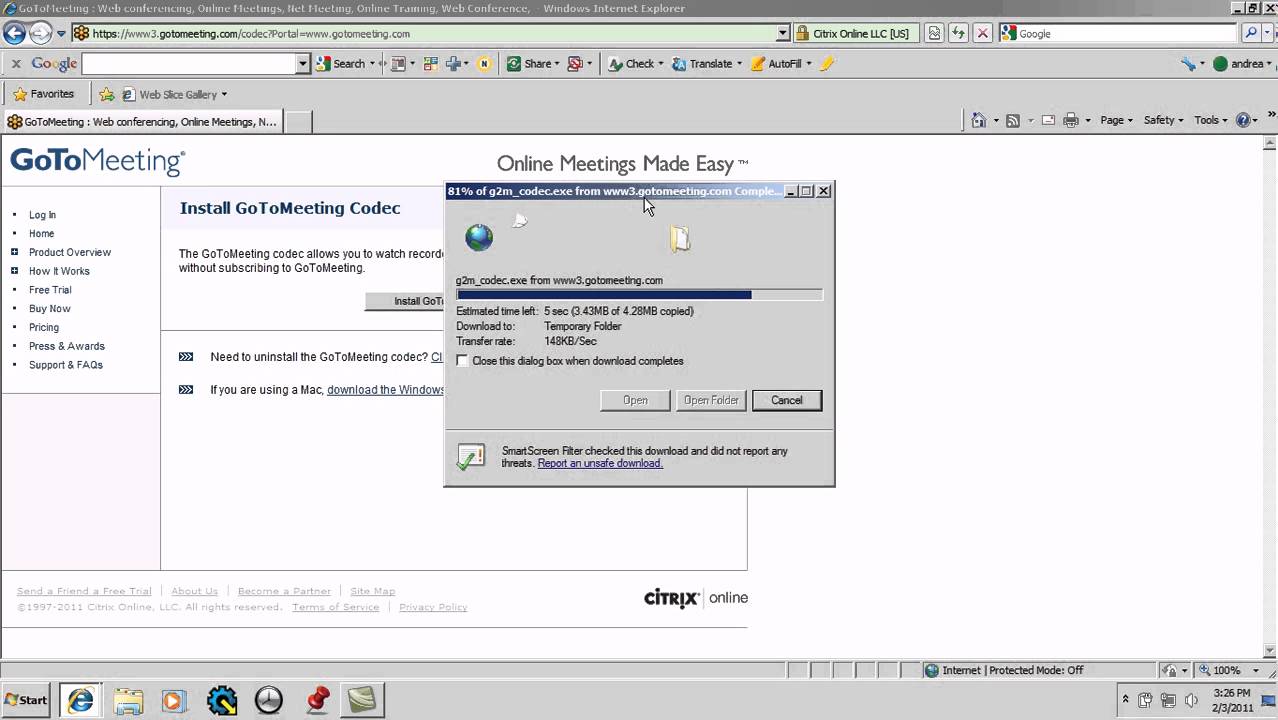Click the RSS feeds icon
Screen dimensions: 1278x720
pyautogui.click(x=1012, y=120)
